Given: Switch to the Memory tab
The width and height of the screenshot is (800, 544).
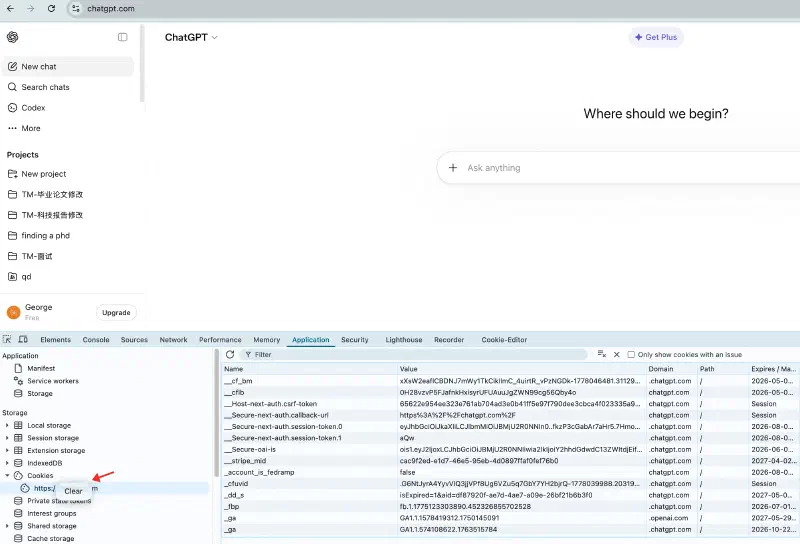Looking at the screenshot, I should point(267,340).
